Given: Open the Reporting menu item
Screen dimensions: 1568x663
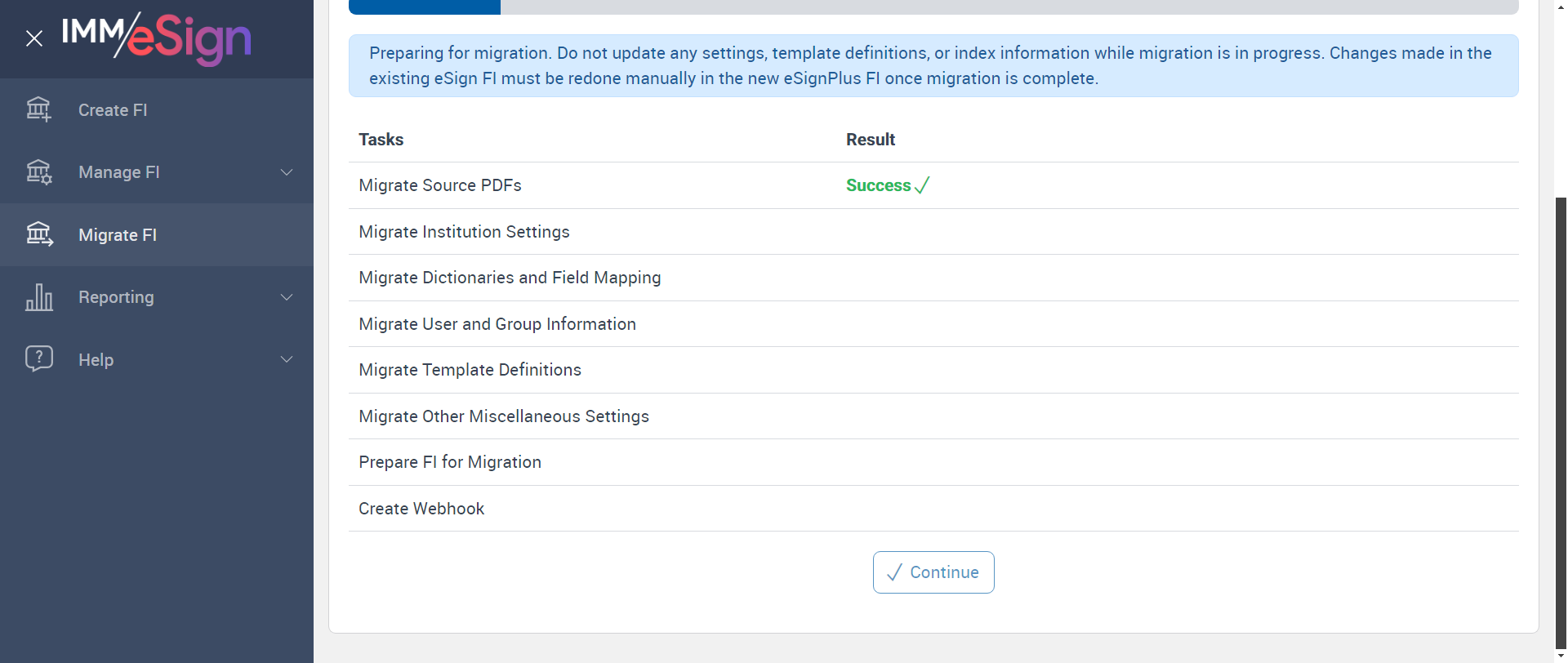Looking at the screenshot, I should 116,297.
